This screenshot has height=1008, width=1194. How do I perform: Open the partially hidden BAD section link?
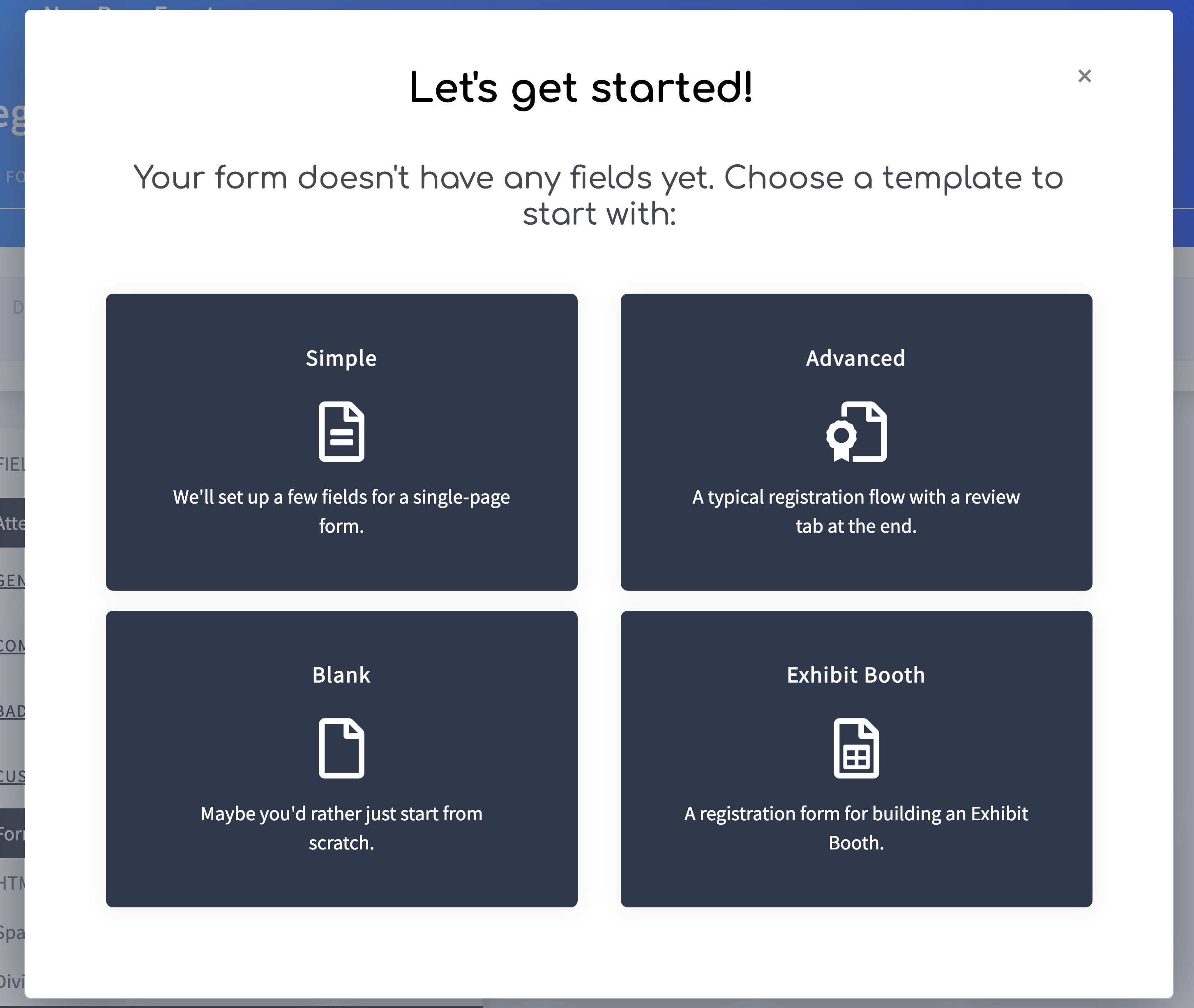(13, 711)
